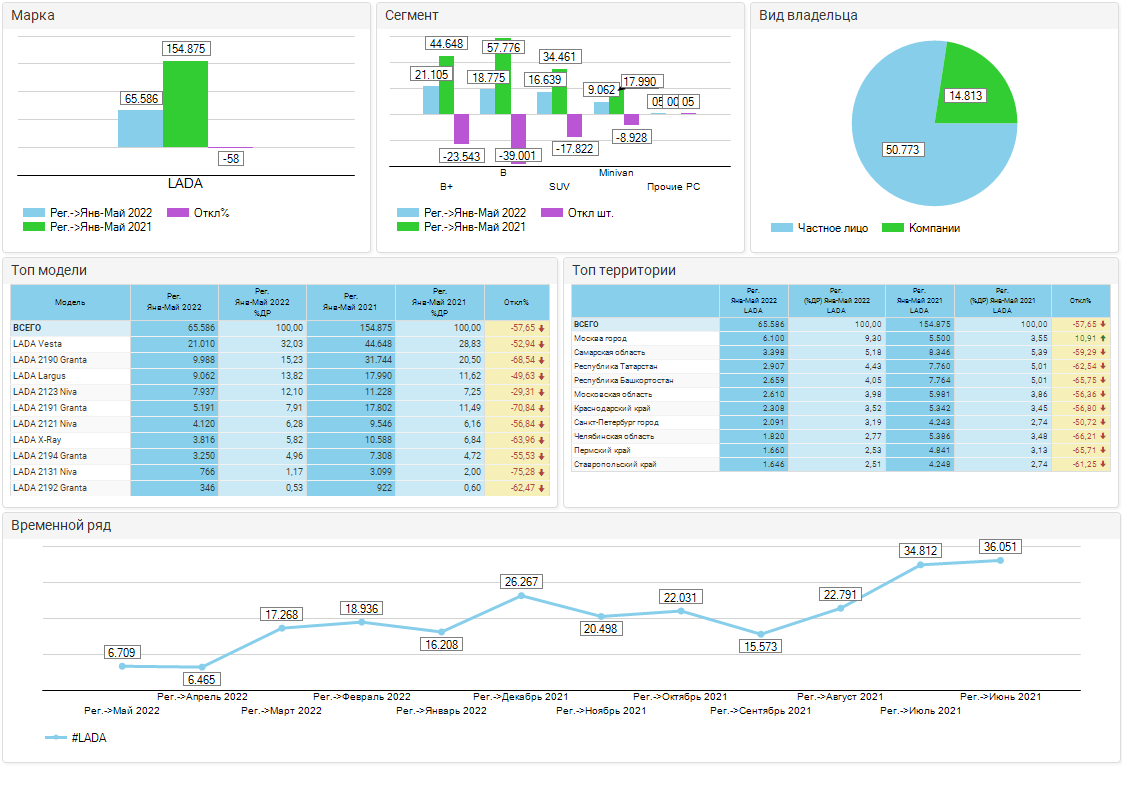The width and height of the screenshot is (1122, 793).
Task: Click the green 154.875 bar in Марка chart
Action: pos(185,104)
